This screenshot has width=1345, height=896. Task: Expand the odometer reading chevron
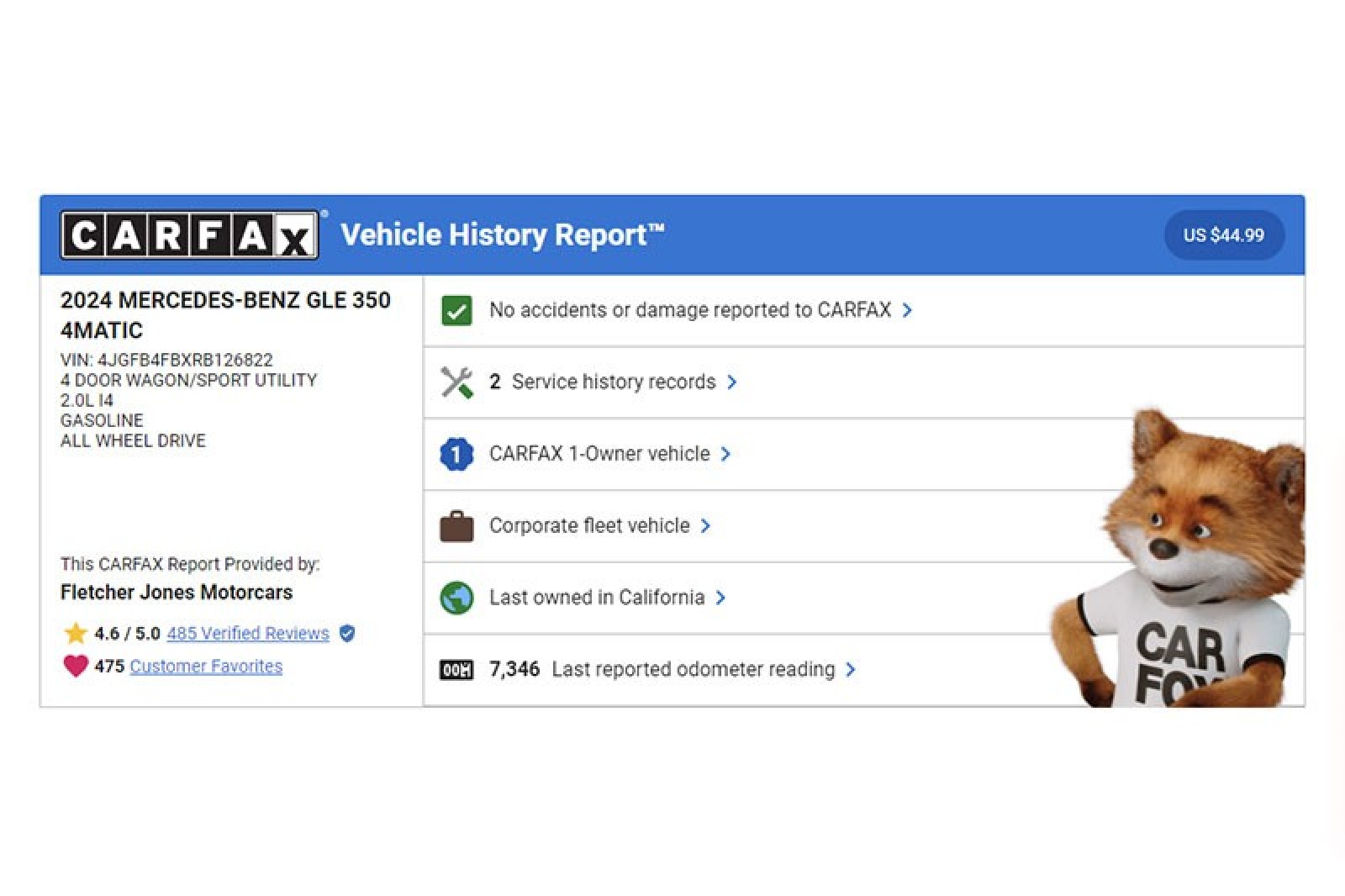pos(851,670)
